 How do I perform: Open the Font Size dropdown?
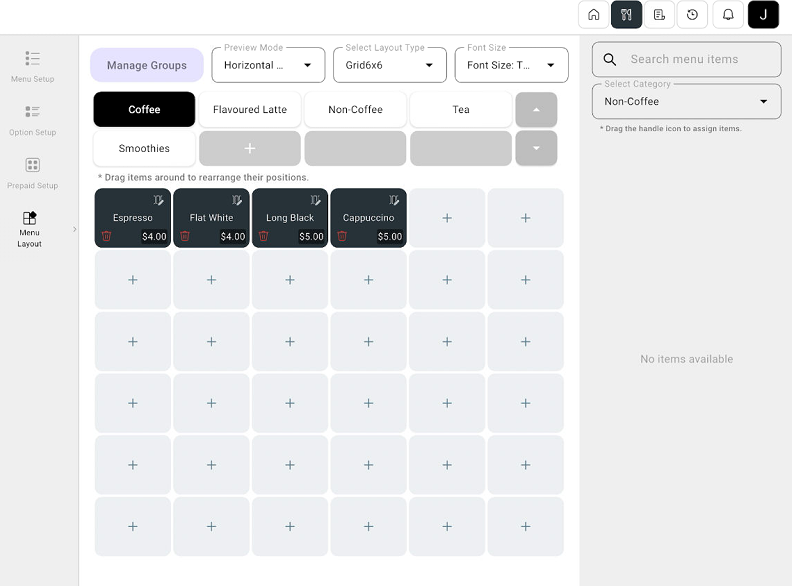511,65
